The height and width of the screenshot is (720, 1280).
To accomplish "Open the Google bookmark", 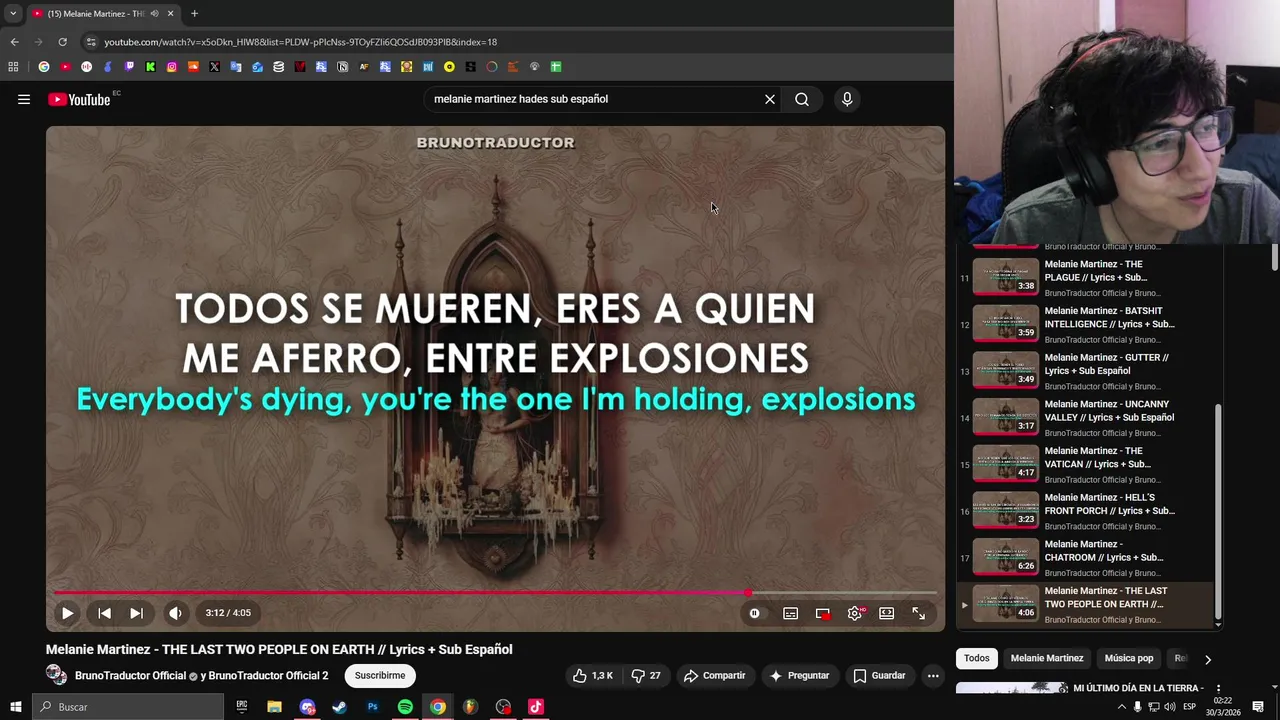I will tap(43, 67).
